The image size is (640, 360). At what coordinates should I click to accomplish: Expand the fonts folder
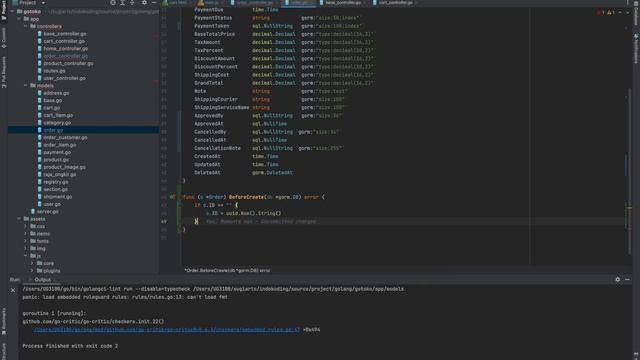(25, 241)
